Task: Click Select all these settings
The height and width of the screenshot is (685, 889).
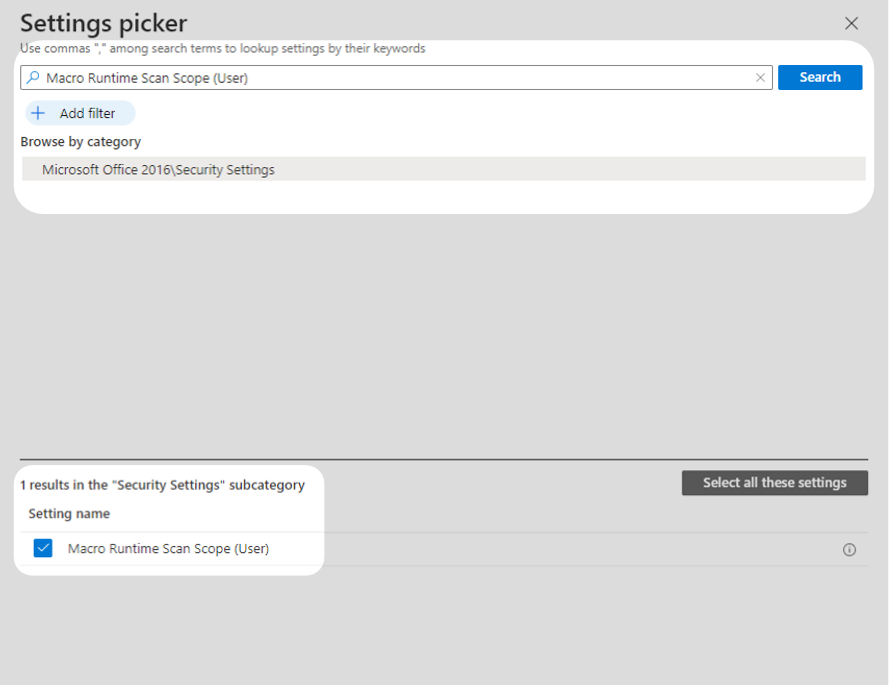Action: (774, 482)
